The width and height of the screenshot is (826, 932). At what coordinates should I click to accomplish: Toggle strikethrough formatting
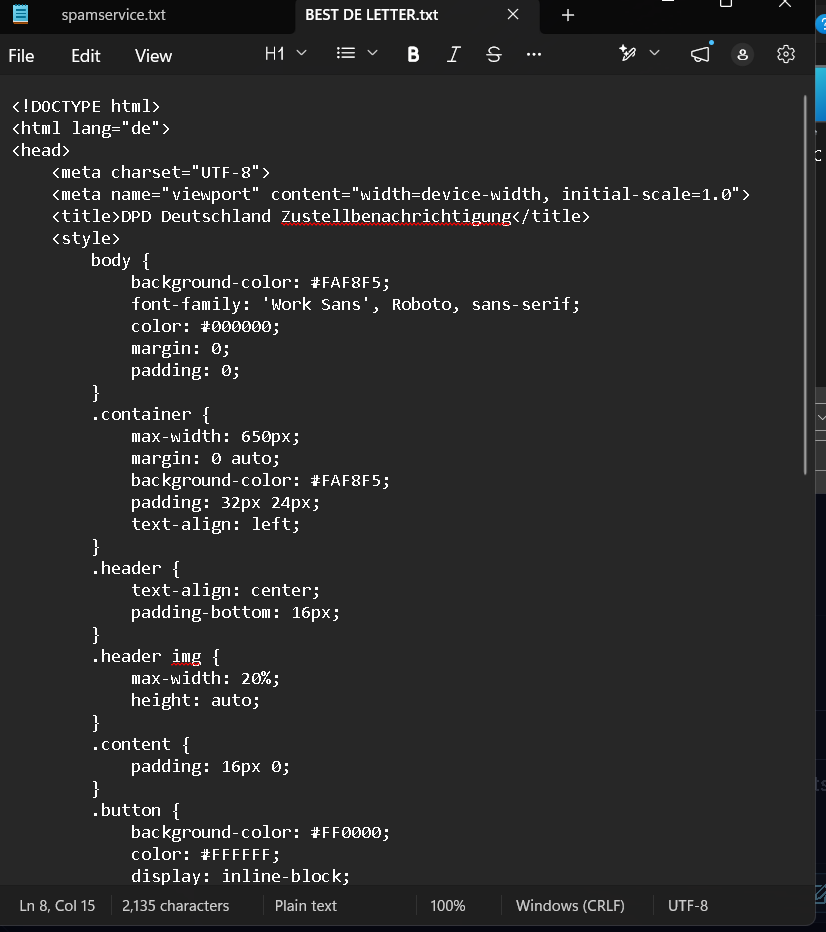(x=494, y=55)
